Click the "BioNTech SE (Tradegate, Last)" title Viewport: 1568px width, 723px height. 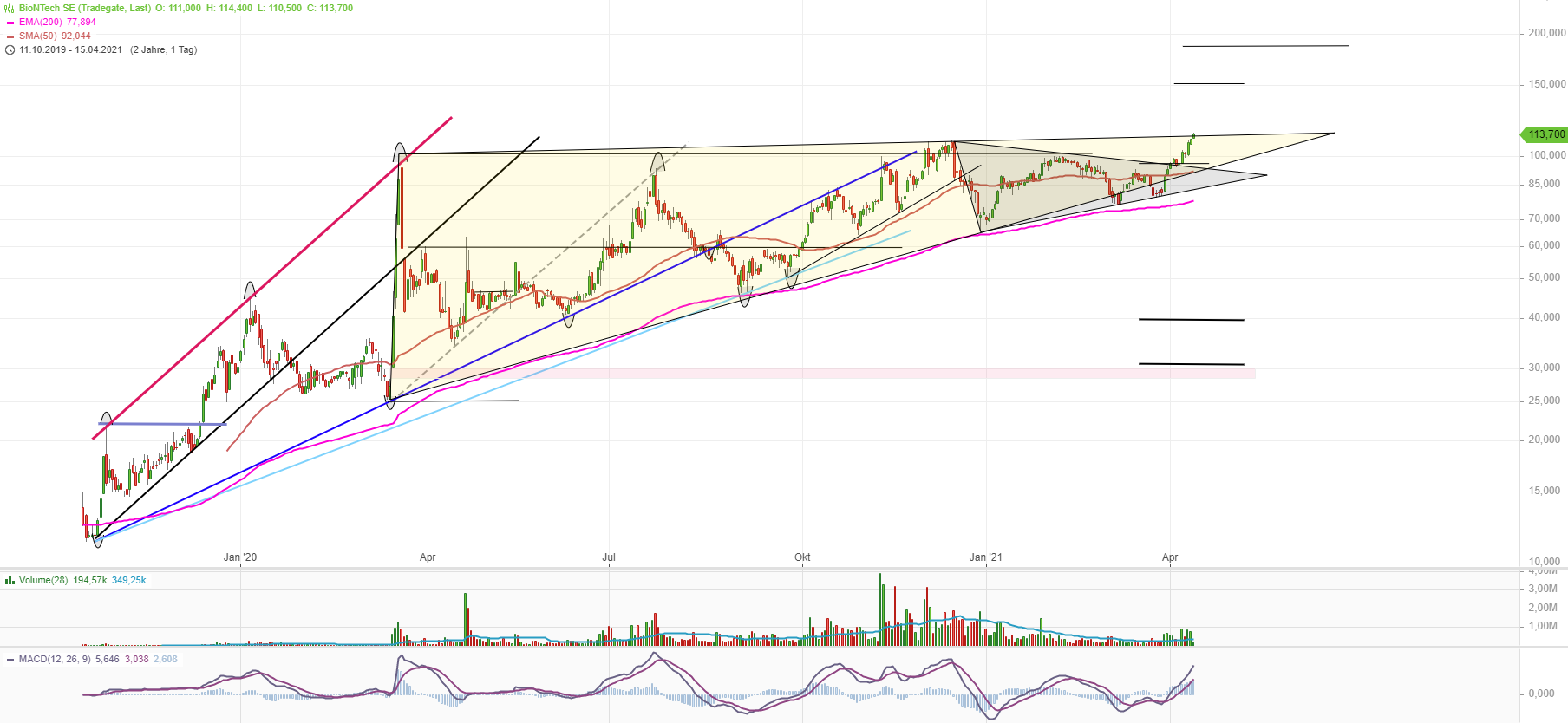[x=85, y=8]
